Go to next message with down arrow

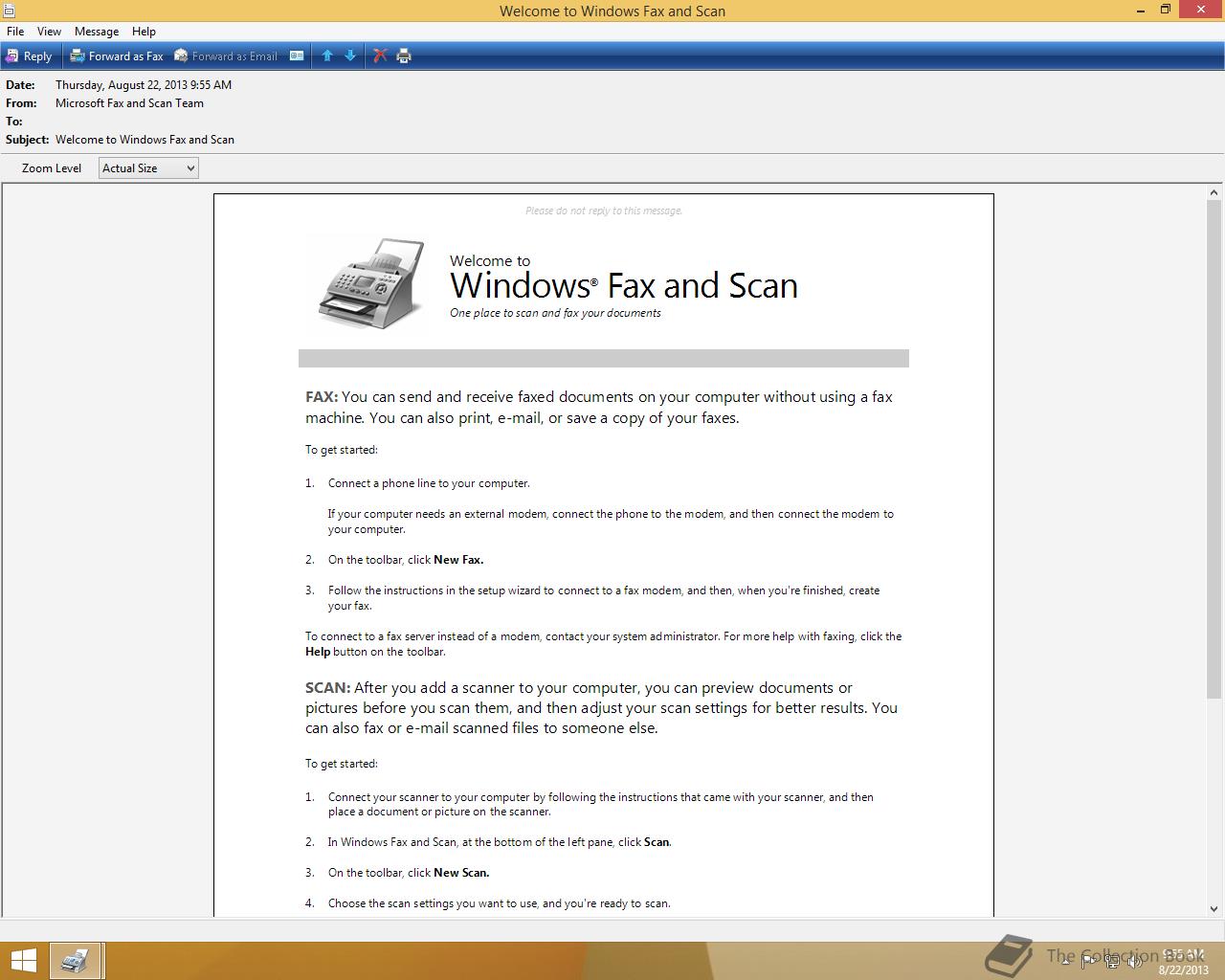tap(350, 56)
